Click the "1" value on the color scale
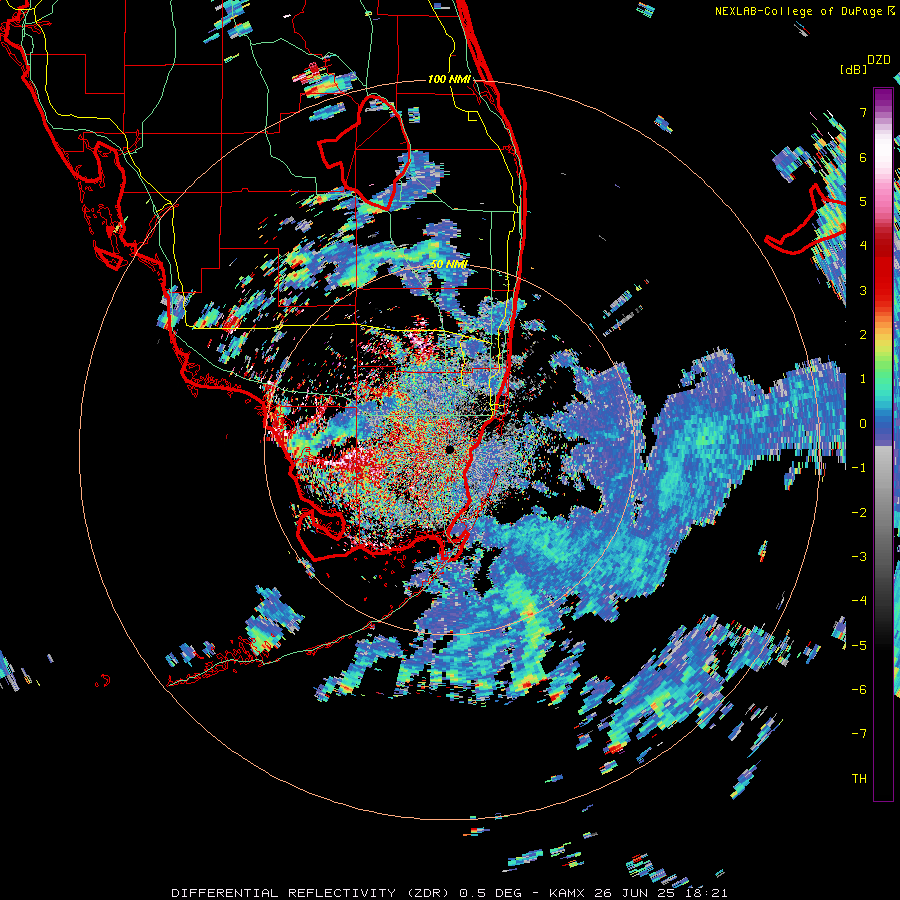Image resolution: width=900 pixels, height=900 pixels. pyautogui.click(x=863, y=379)
